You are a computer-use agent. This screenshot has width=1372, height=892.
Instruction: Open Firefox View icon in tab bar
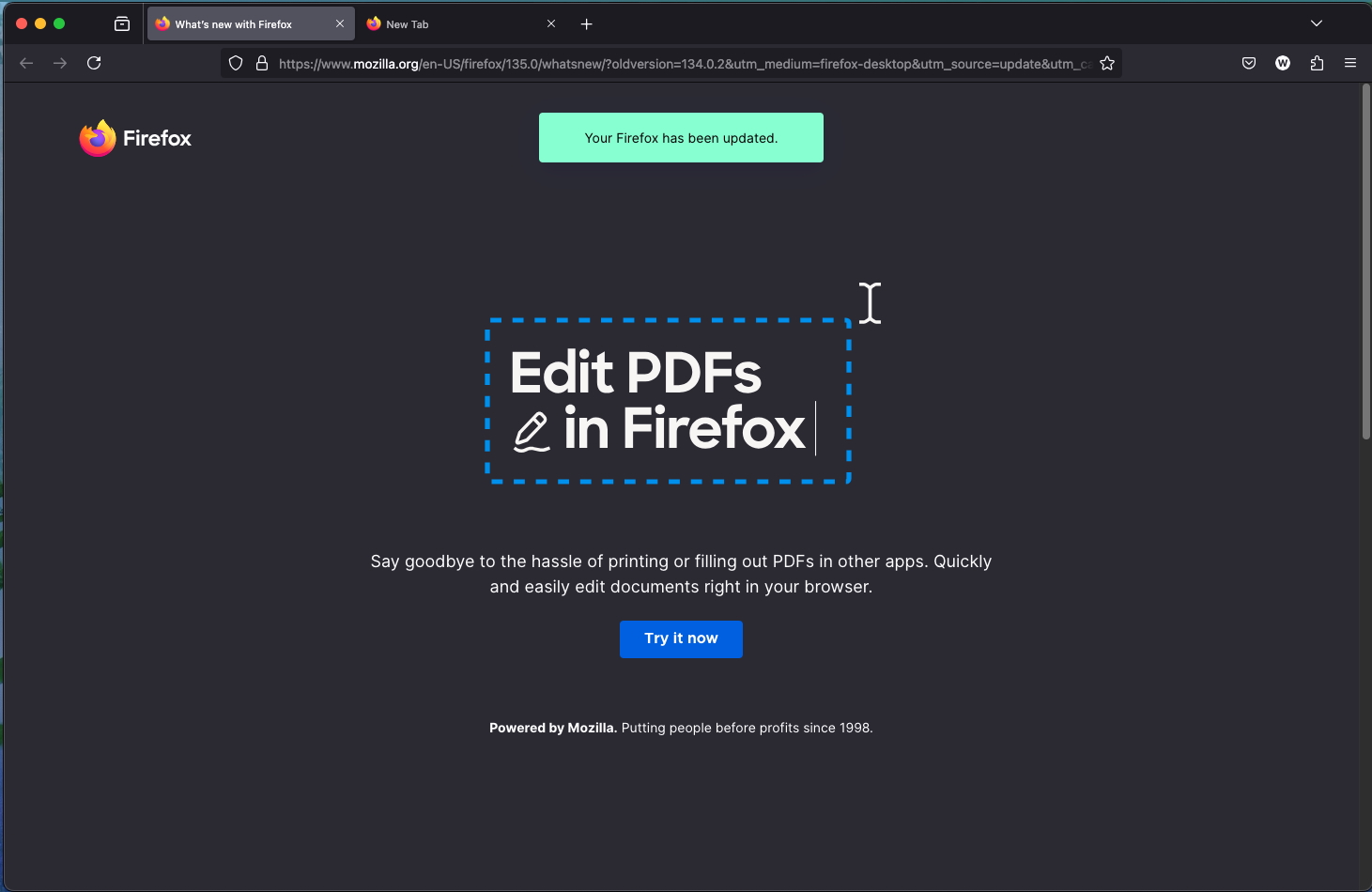coord(122,23)
